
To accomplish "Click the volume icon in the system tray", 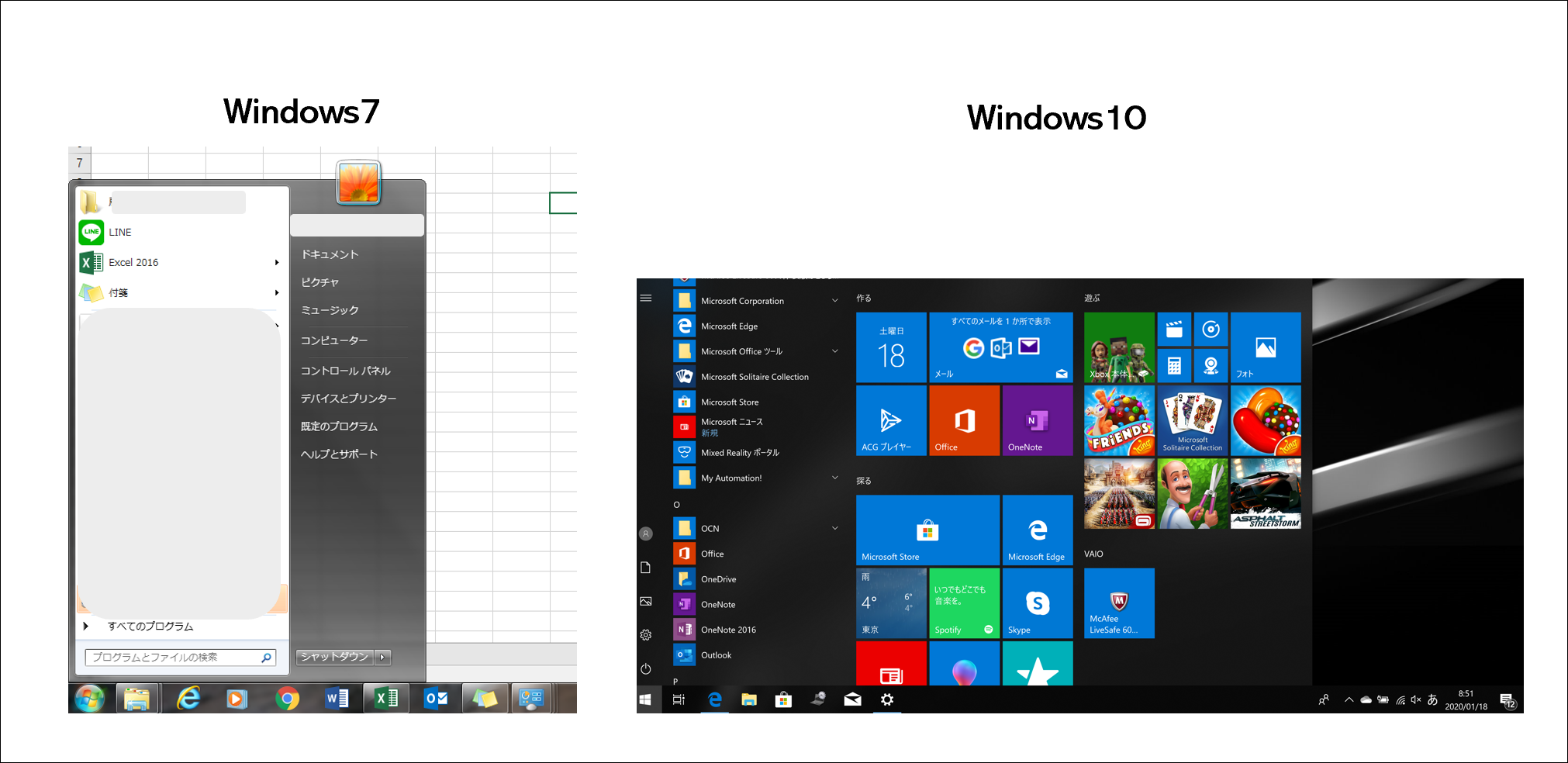I will 1415,700.
